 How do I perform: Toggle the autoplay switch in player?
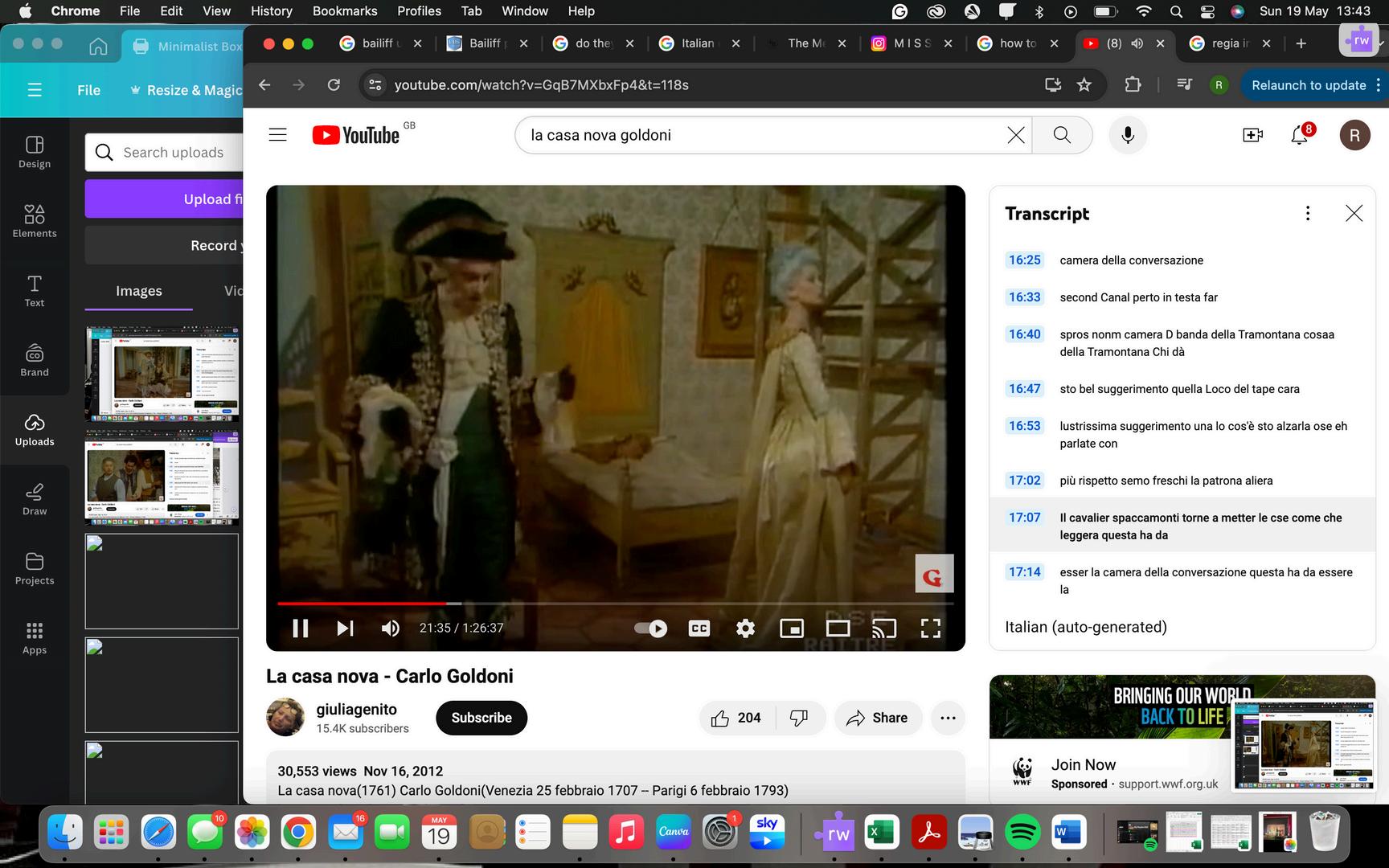pyautogui.click(x=650, y=628)
